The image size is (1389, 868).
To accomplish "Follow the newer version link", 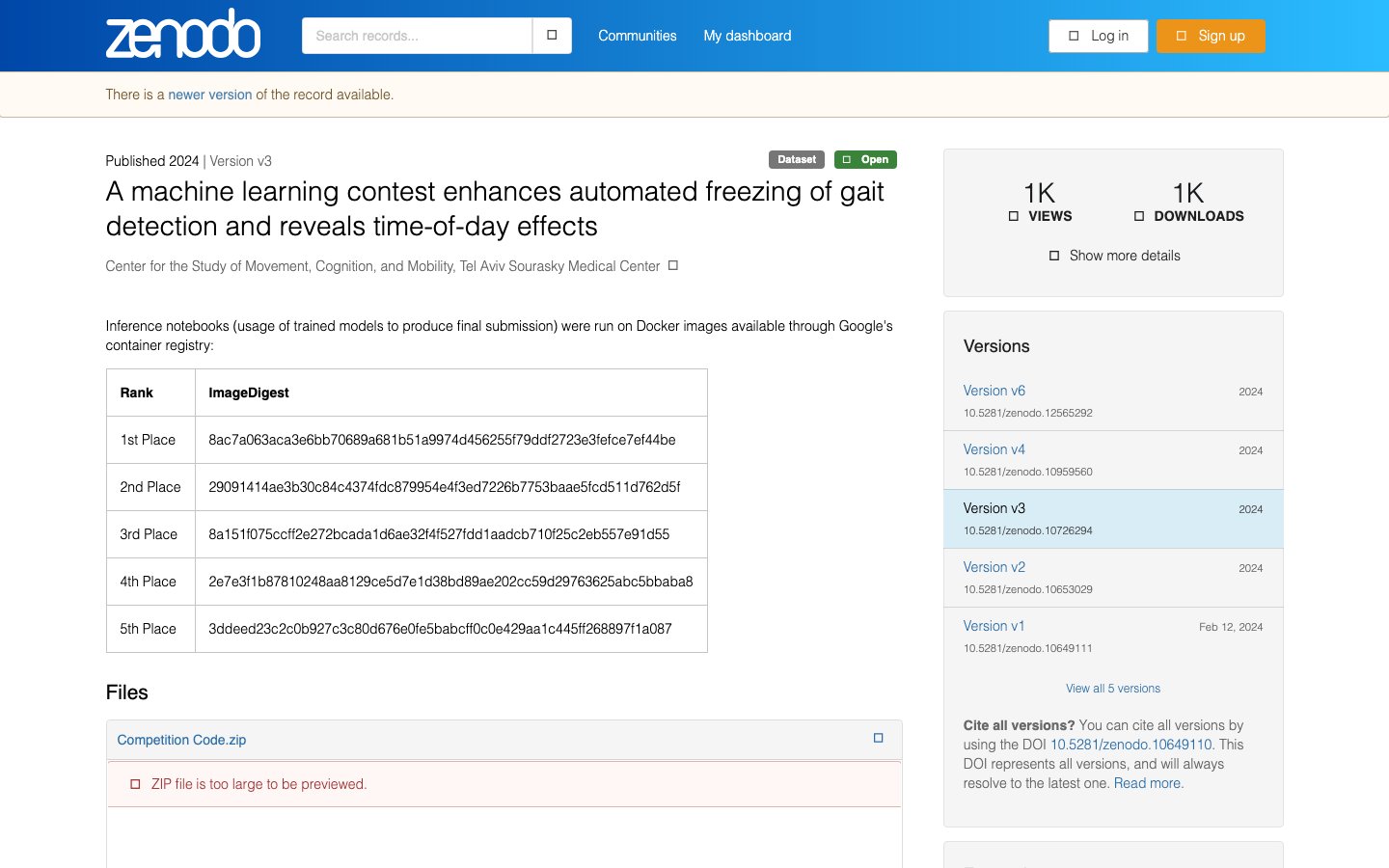I will [210, 95].
